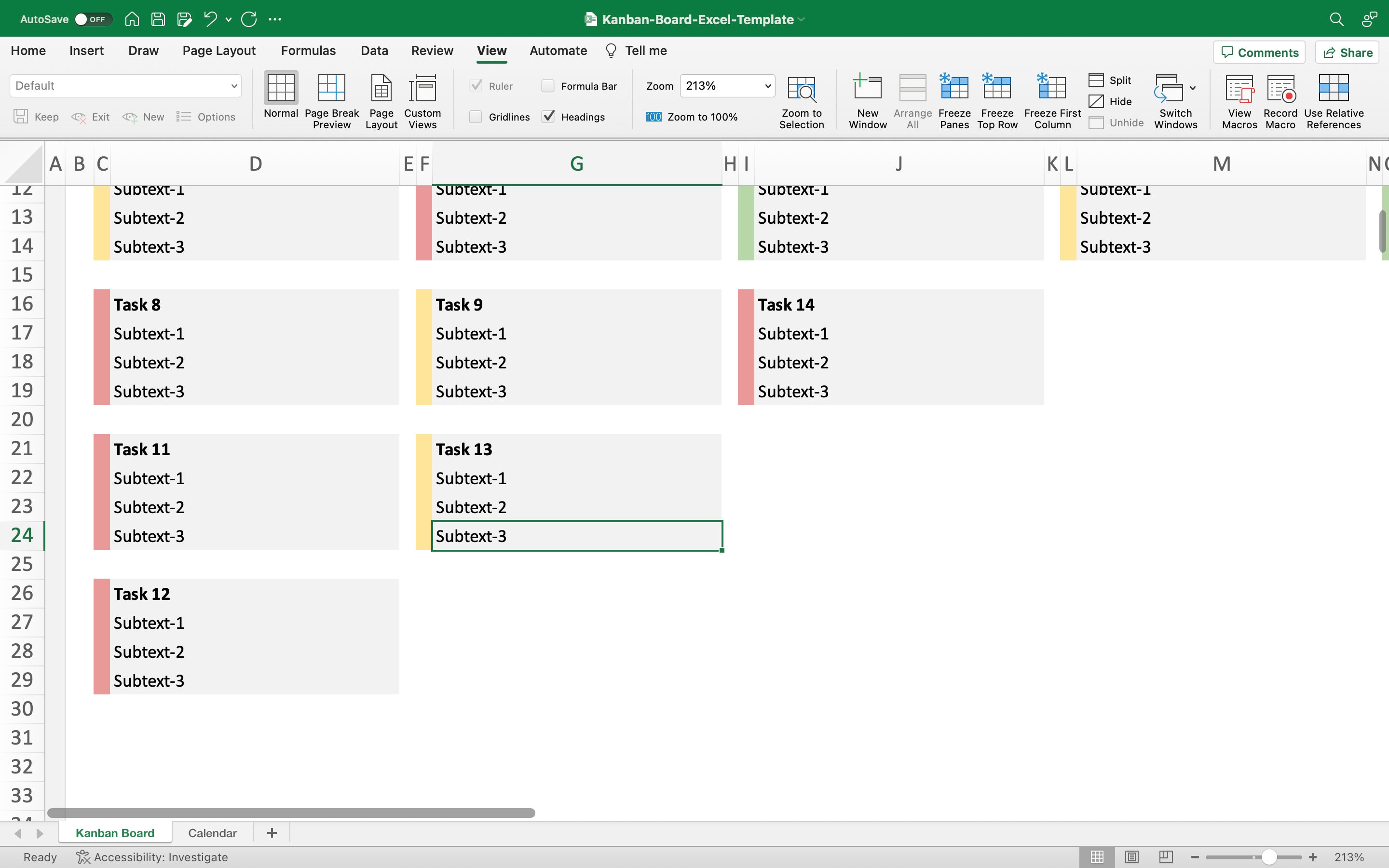Image resolution: width=1389 pixels, height=868 pixels.
Task: Add a new worksheet with the plus button
Action: [272, 832]
